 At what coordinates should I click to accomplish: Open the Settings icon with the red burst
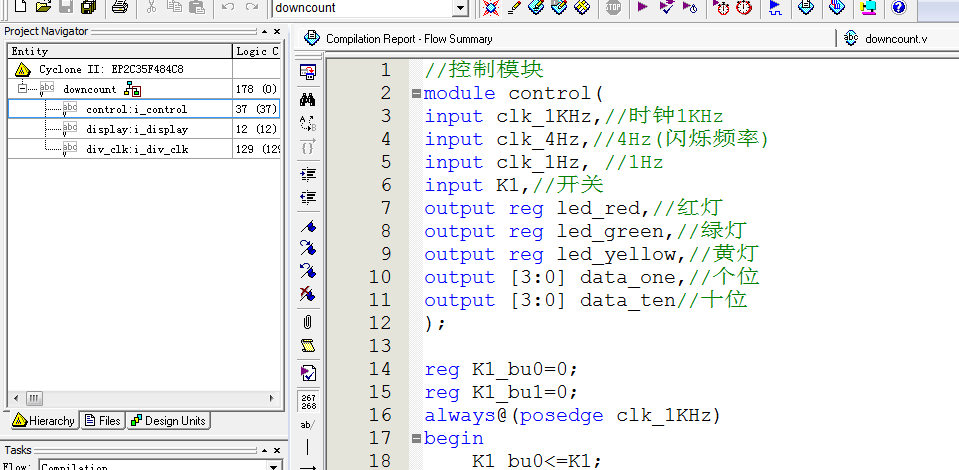click(490, 7)
